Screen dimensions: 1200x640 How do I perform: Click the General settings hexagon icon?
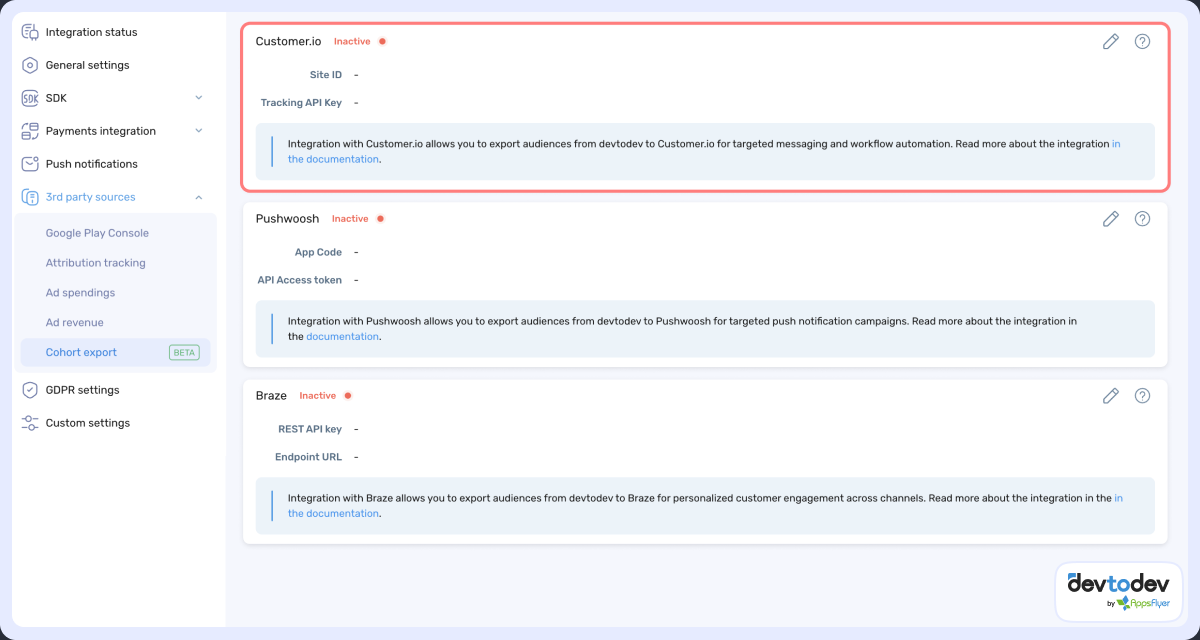pyautogui.click(x=30, y=65)
